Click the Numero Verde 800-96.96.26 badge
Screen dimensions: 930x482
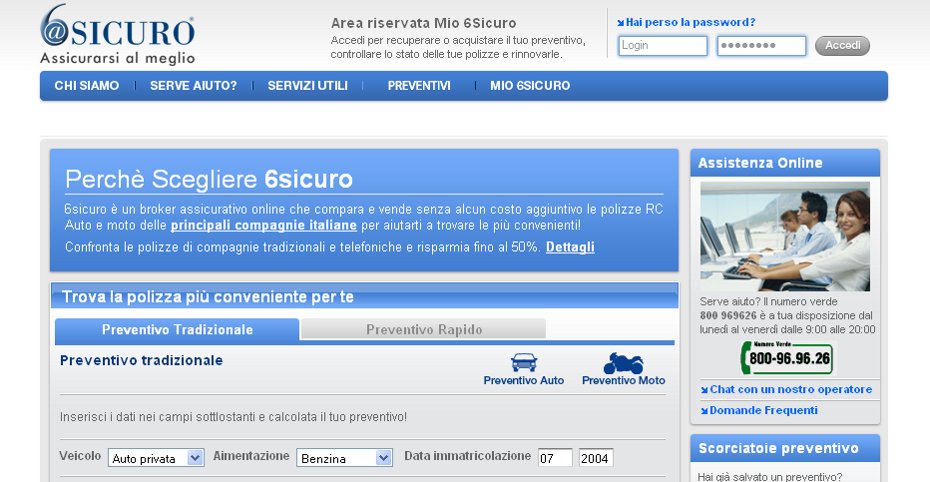[786, 357]
